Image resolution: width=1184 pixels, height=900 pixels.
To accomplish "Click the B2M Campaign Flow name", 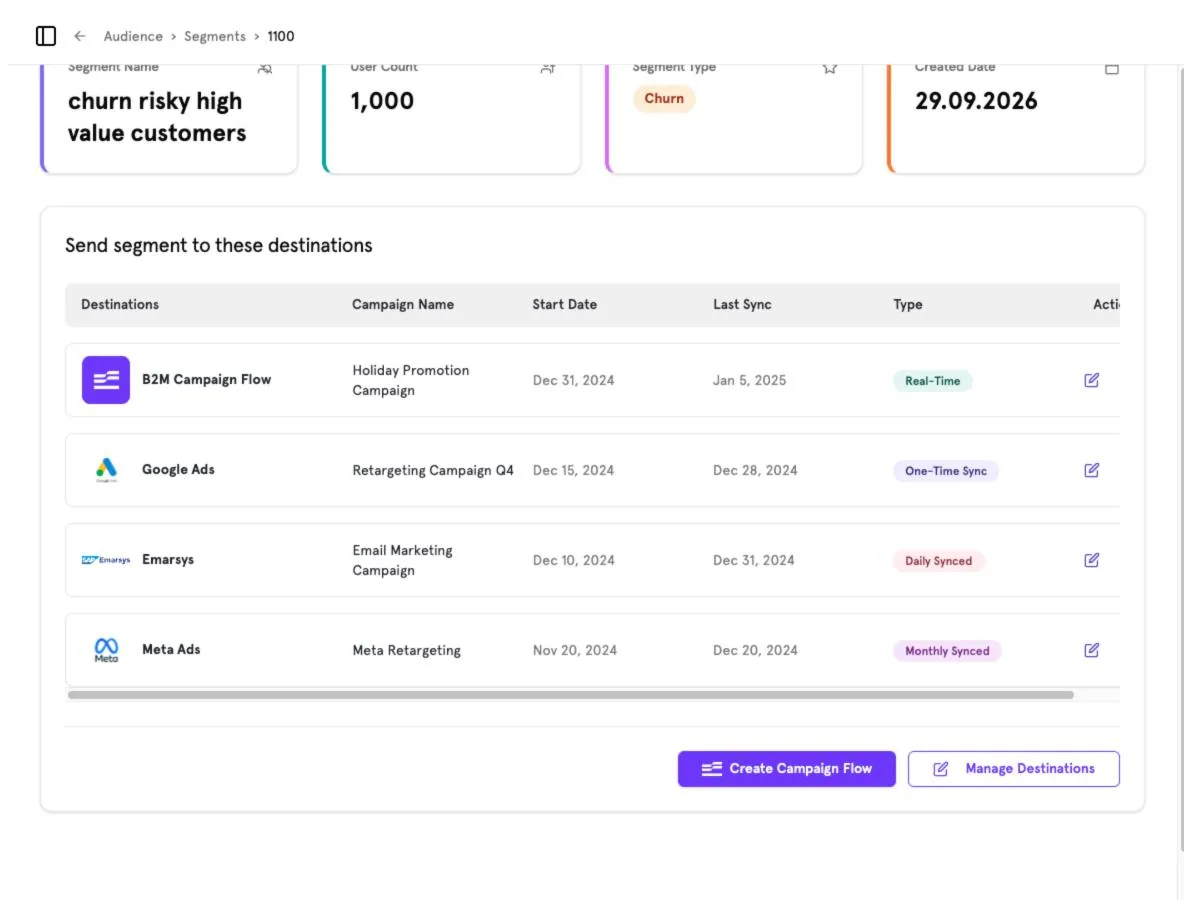I will (x=206, y=379).
